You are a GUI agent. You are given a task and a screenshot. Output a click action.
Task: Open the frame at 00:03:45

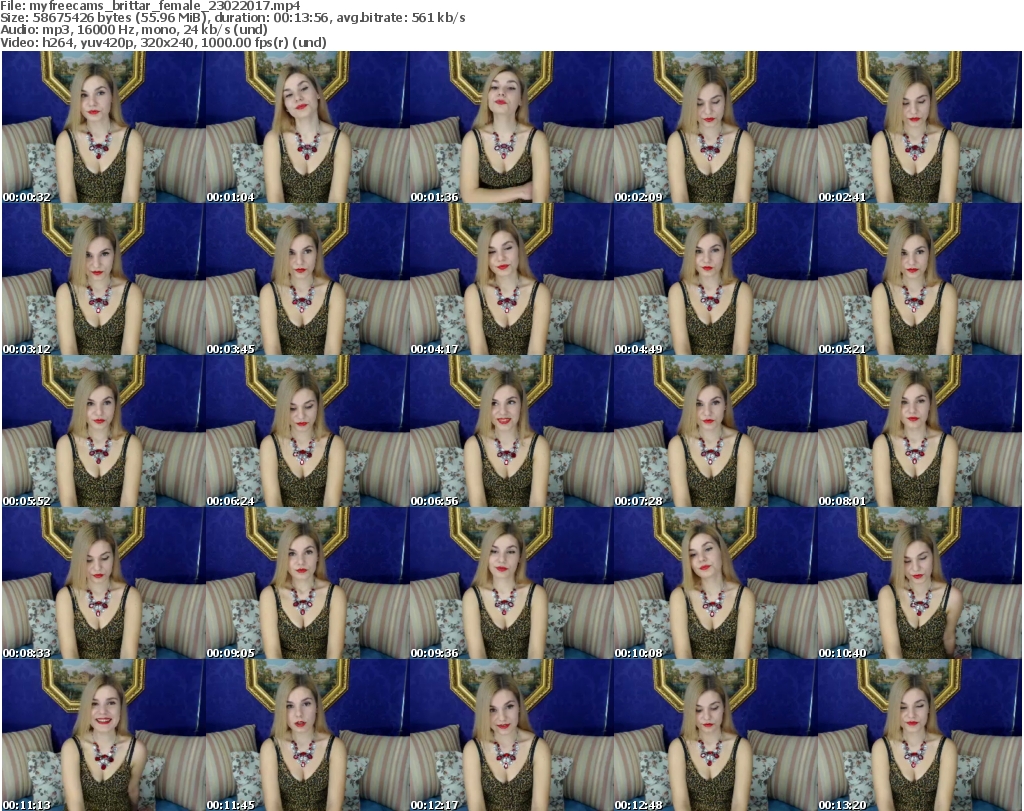tap(308, 279)
